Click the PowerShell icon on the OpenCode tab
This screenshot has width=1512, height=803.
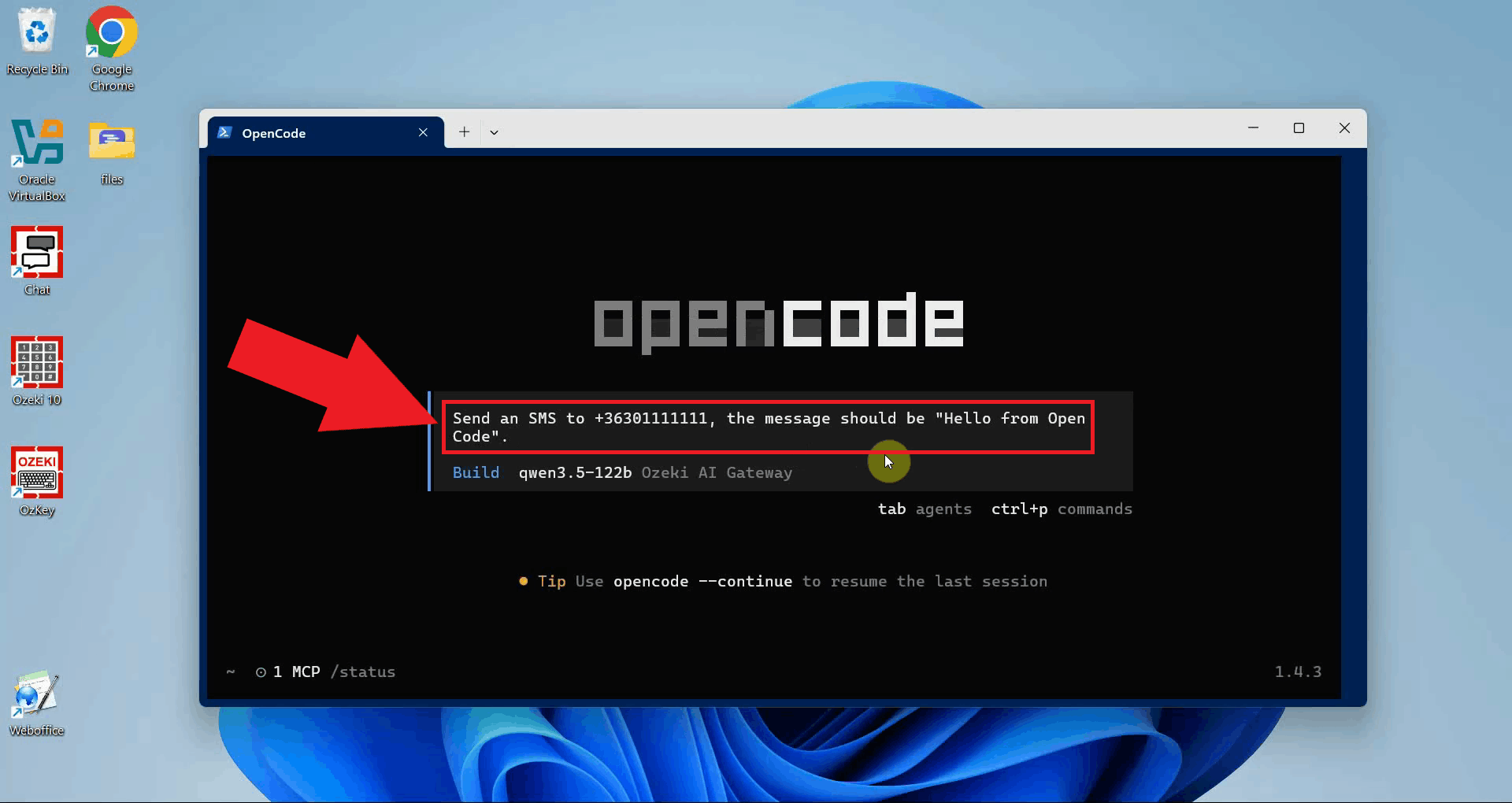[x=224, y=132]
